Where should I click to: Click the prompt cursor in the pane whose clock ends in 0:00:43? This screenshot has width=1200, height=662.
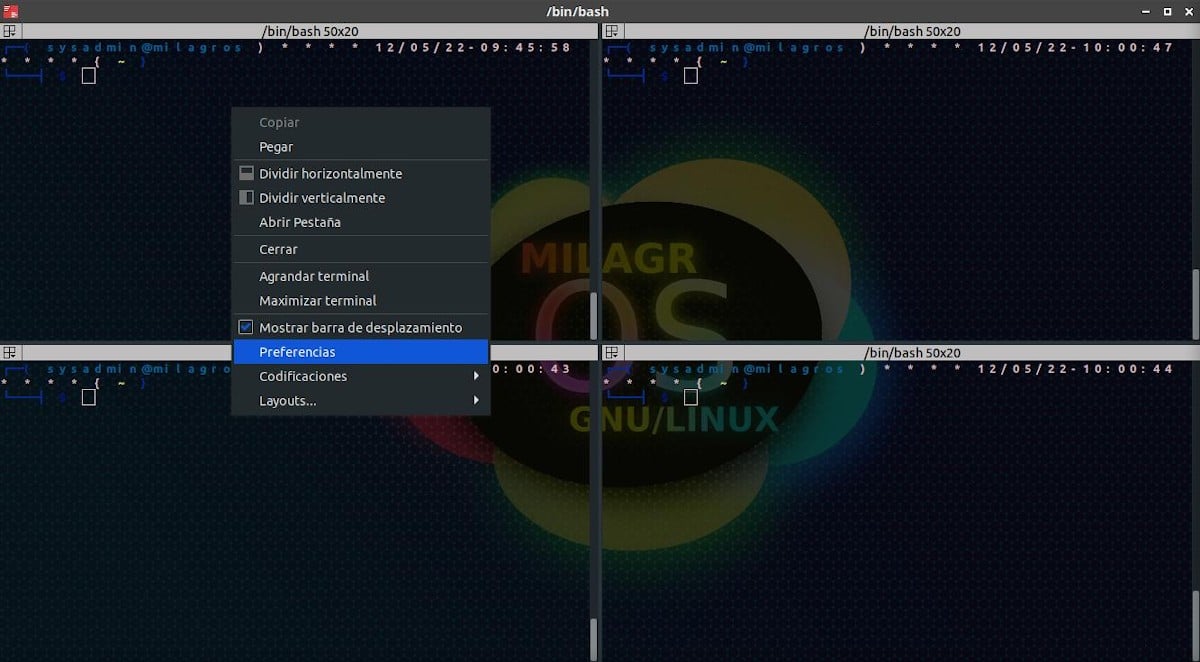pyautogui.click(x=89, y=397)
